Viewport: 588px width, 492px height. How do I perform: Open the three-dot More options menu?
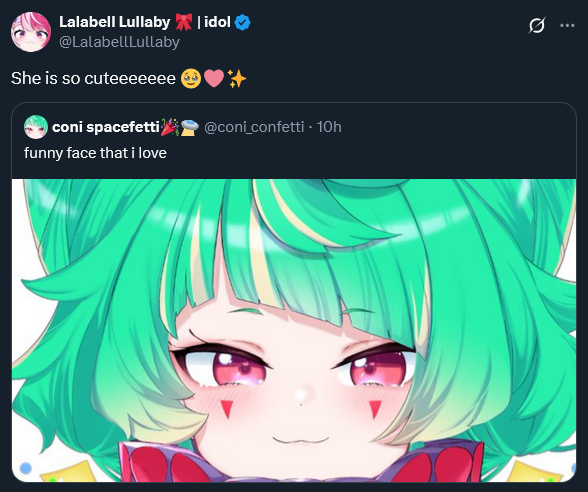tap(567, 26)
